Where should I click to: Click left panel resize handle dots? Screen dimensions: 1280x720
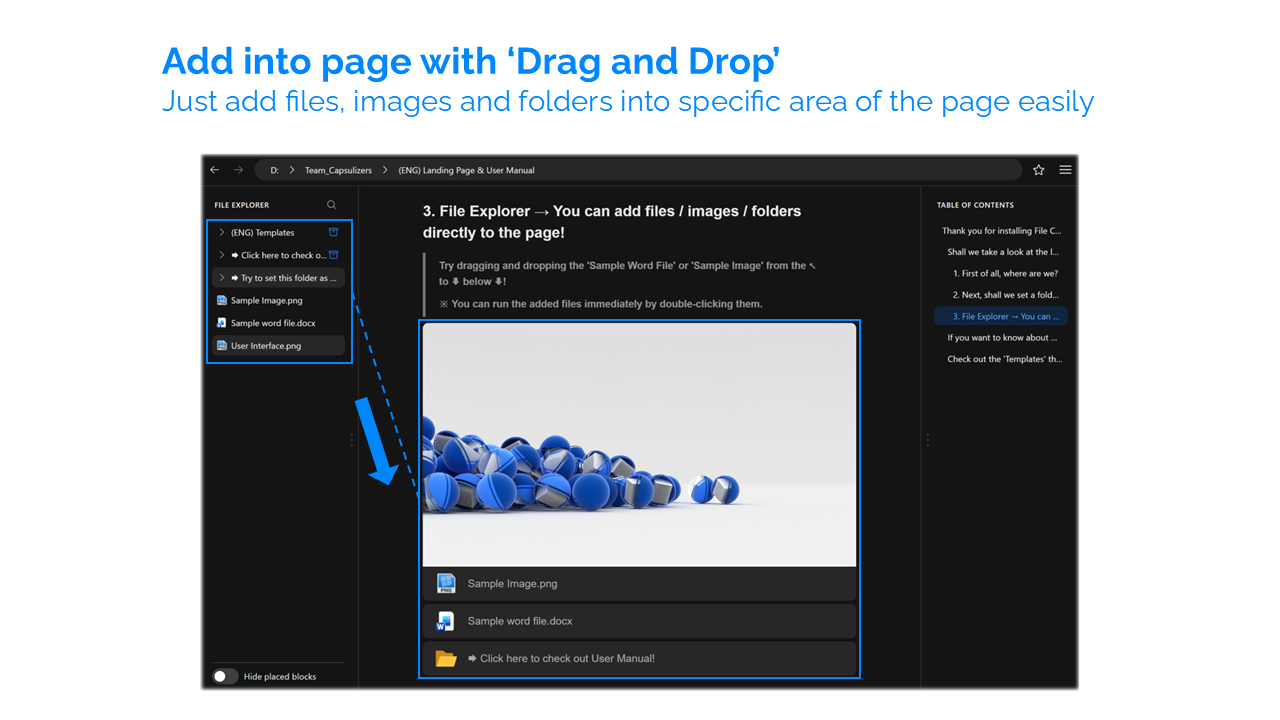tap(351, 440)
